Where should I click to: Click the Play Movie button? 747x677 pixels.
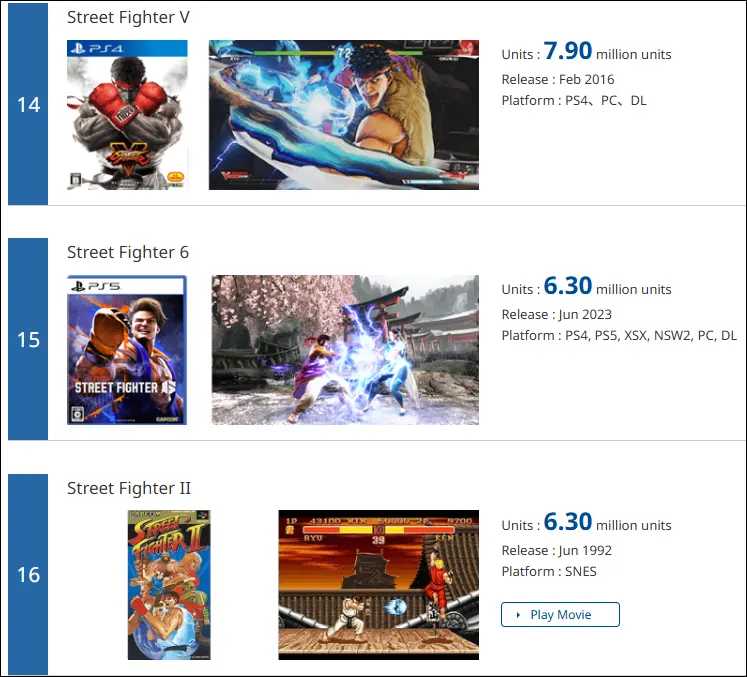560,615
